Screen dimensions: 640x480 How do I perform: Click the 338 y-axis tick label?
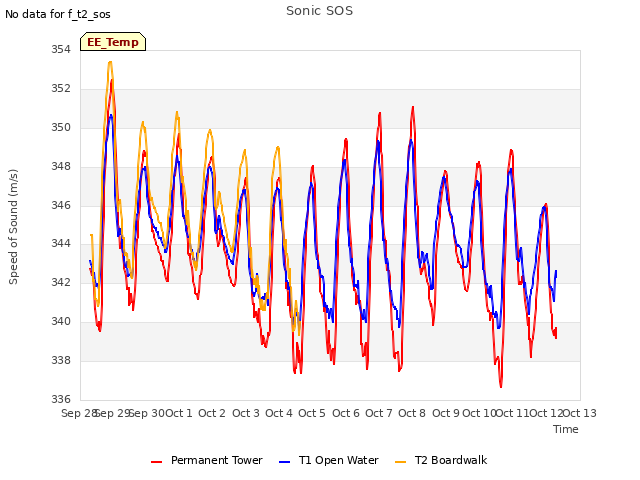[x=61, y=360]
